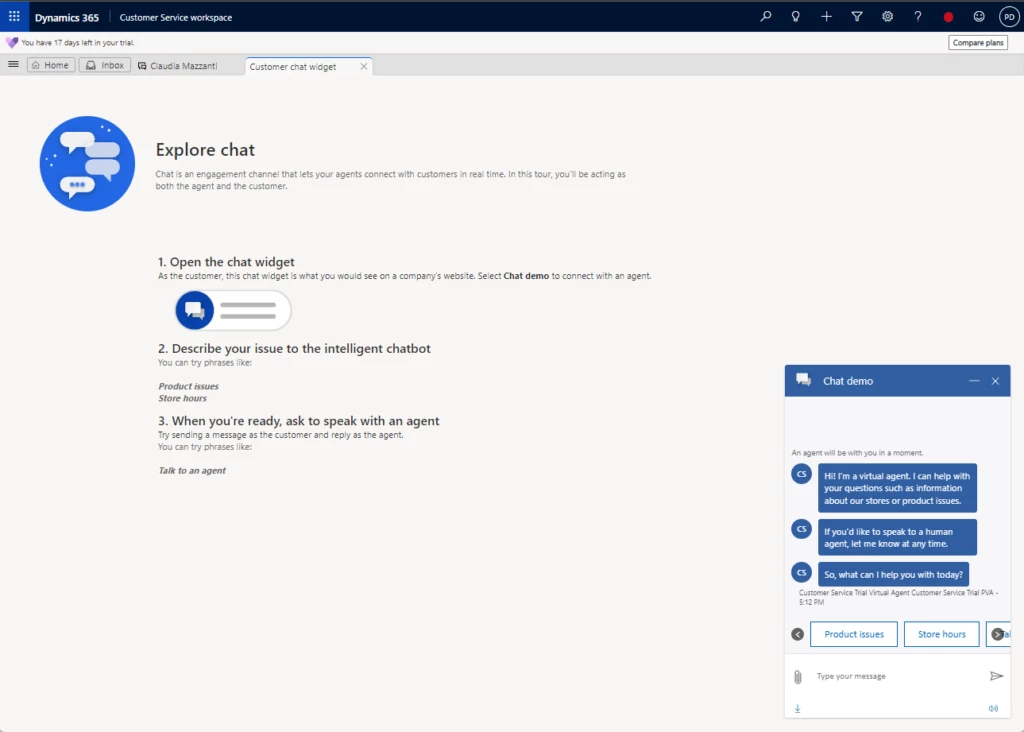Open quick create with the plus icon

(x=826, y=16)
